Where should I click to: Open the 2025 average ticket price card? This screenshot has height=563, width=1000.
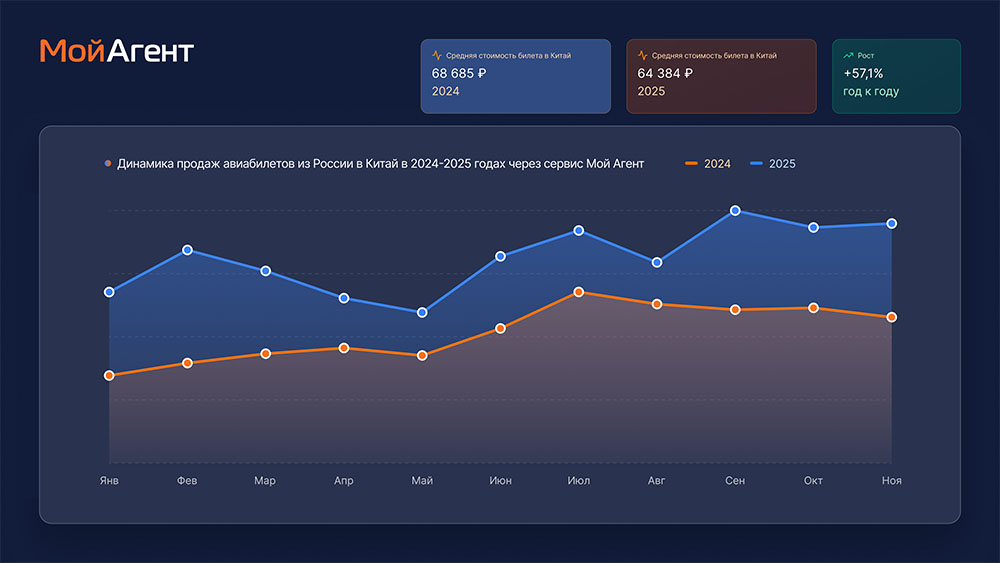click(x=721, y=76)
